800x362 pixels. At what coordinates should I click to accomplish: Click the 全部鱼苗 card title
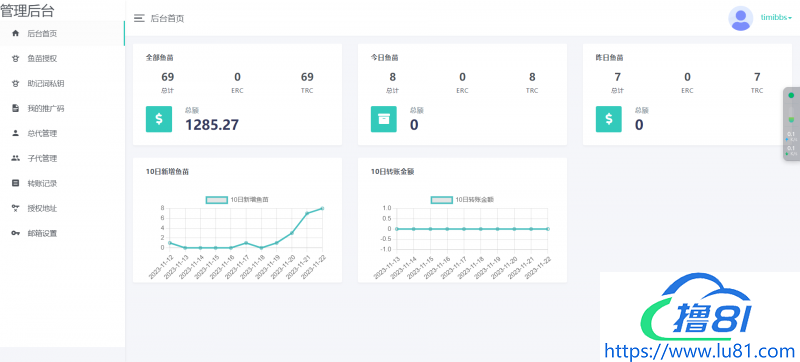click(159, 58)
